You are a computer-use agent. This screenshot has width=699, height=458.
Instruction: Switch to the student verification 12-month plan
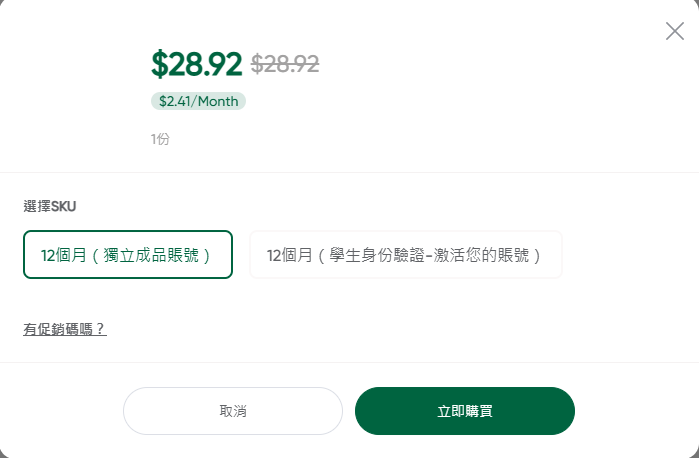click(x=405, y=255)
